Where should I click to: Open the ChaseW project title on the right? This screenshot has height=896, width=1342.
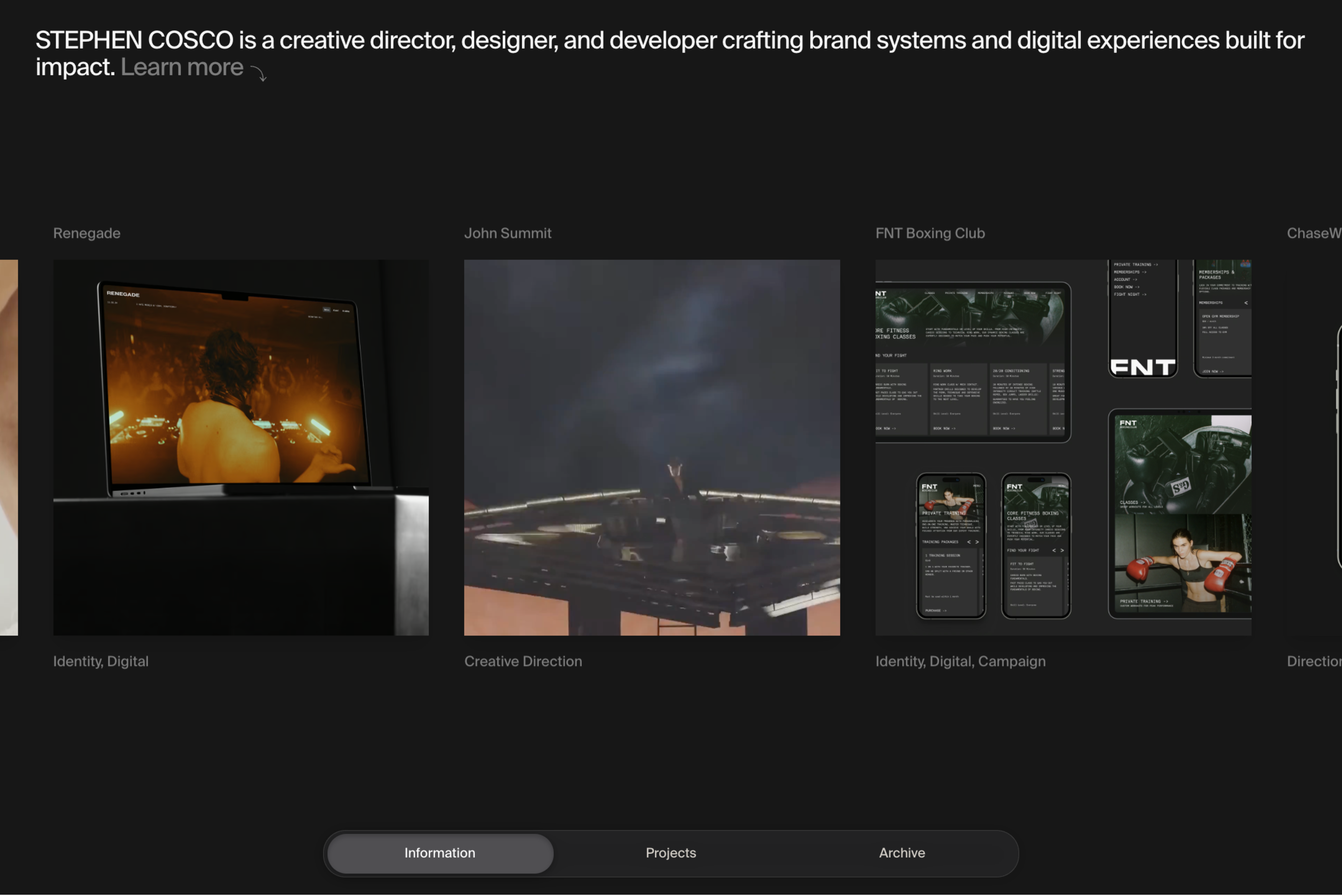(x=1315, y=233)
